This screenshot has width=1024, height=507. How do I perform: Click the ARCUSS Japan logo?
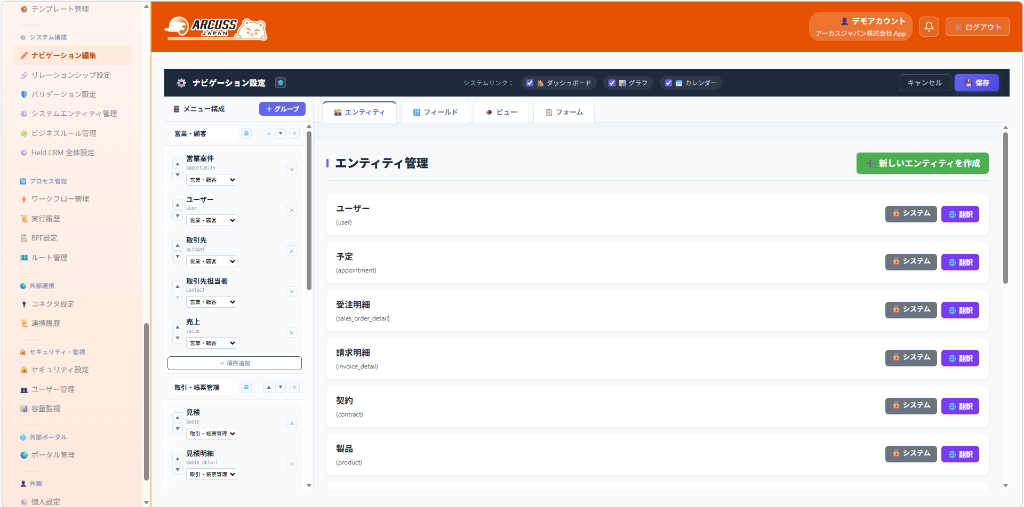tap(216, 29)
